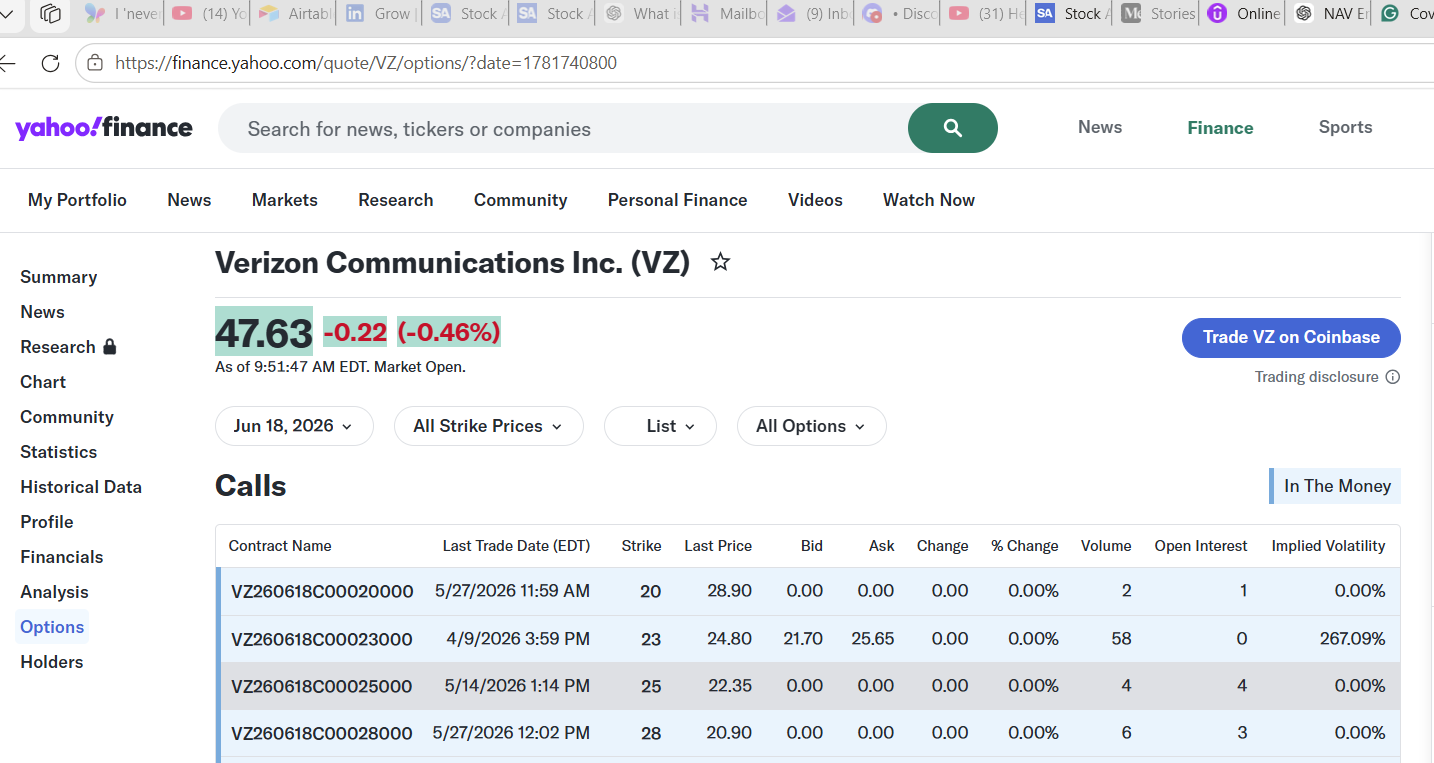Open the tab actions (workspaces) icon
1434x763 pixels.
(x=50, y=14)
